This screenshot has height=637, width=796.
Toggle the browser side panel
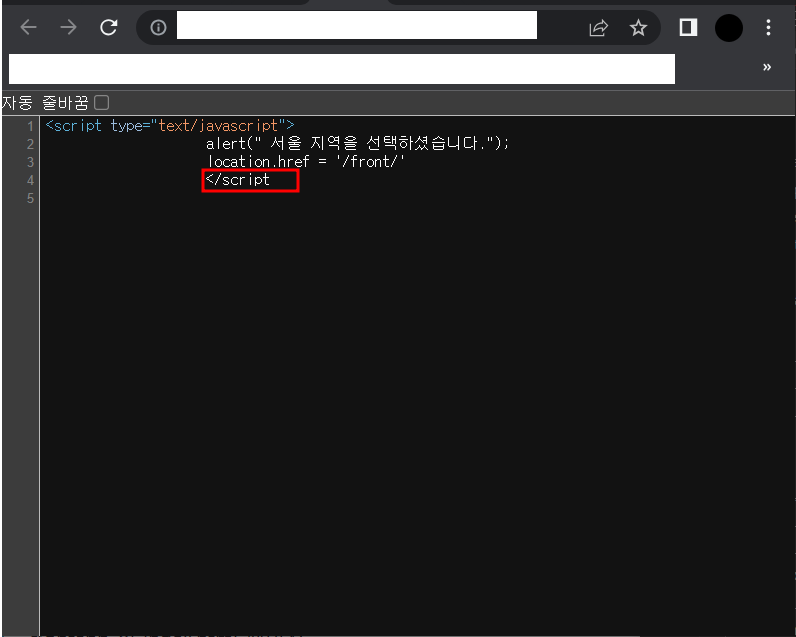point(688,27)
